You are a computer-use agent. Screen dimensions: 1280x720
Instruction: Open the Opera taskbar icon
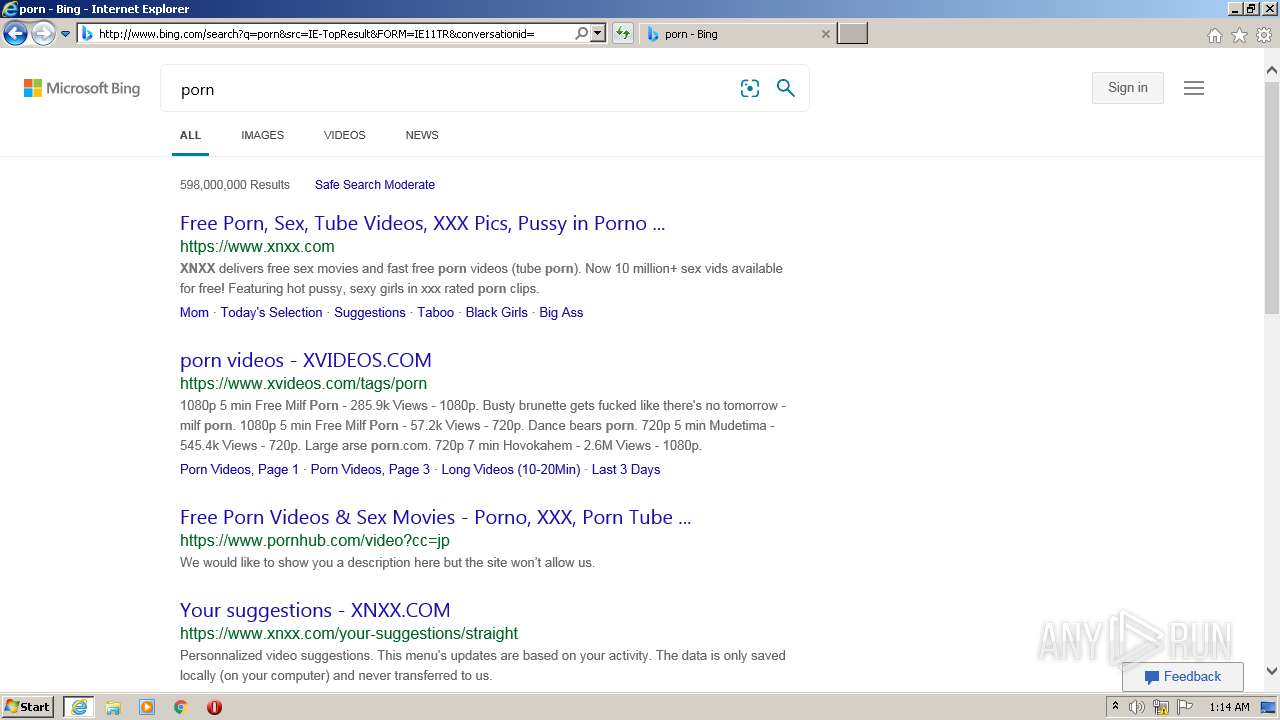point(214,707)
